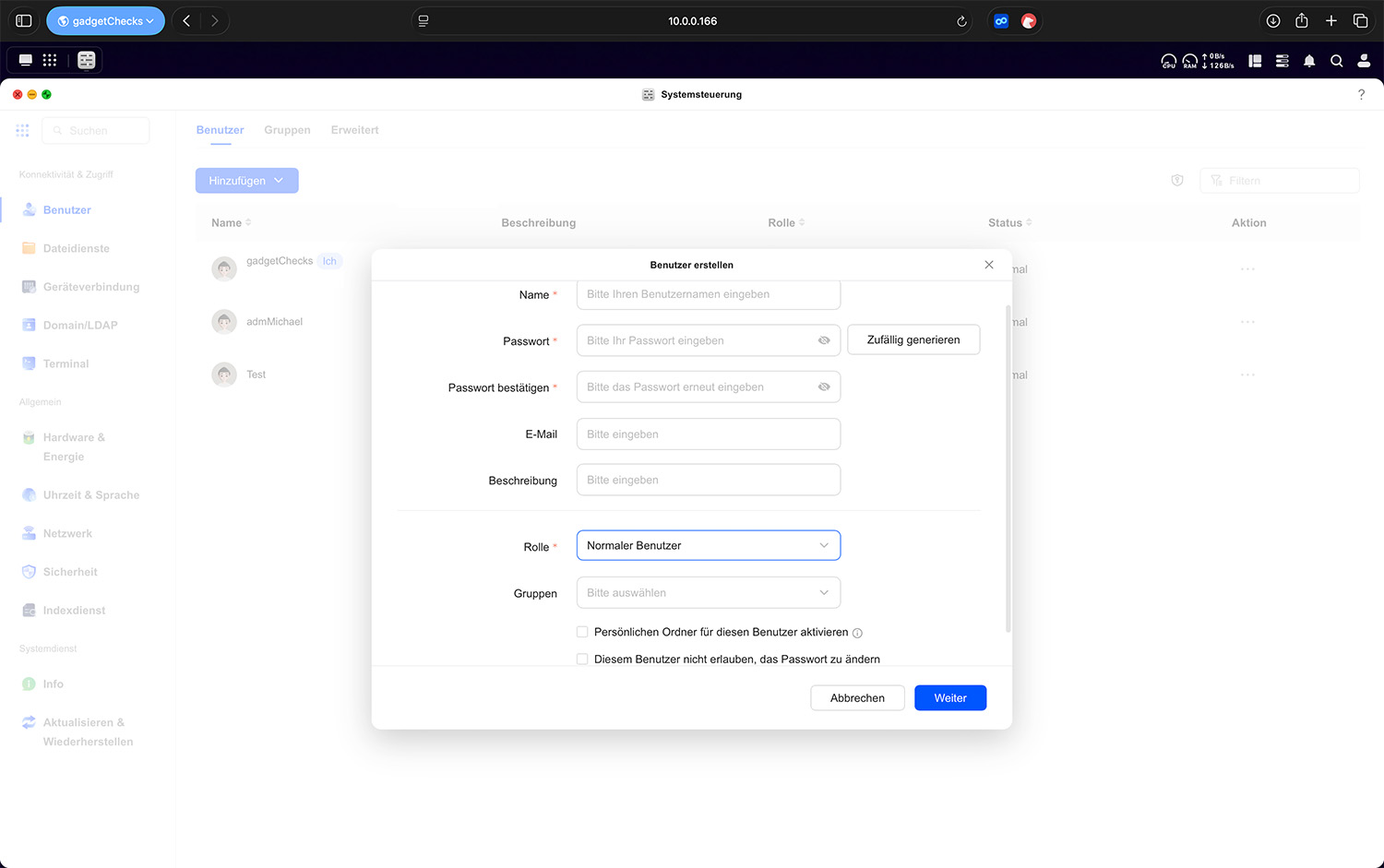Viewport: 1384px width, 868px height.
Task: Click the help question mark icon
Action: pos(1361,94)
